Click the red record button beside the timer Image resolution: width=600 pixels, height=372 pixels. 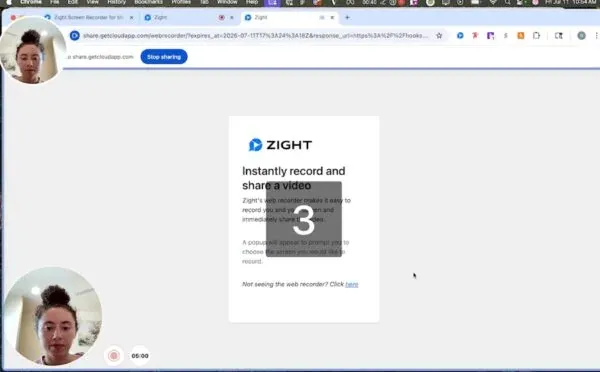[x=114, y=356]
